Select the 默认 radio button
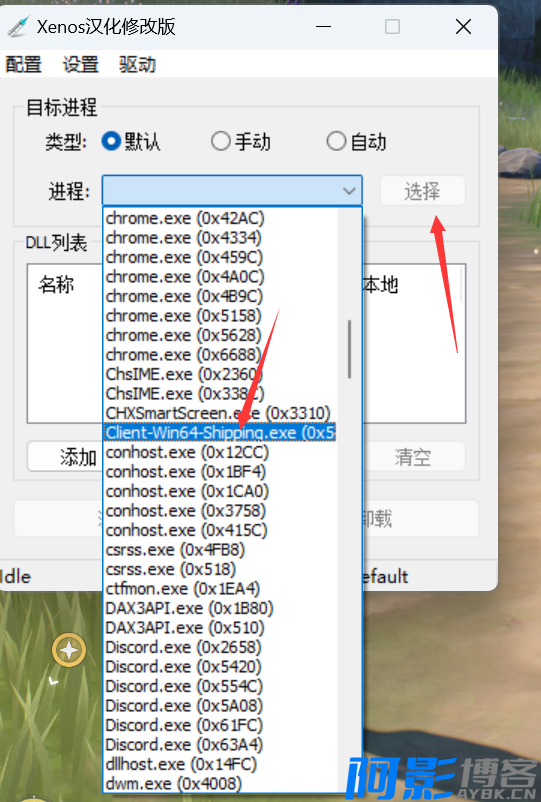Viewport: 541px width, 802px height. point(111,141)
